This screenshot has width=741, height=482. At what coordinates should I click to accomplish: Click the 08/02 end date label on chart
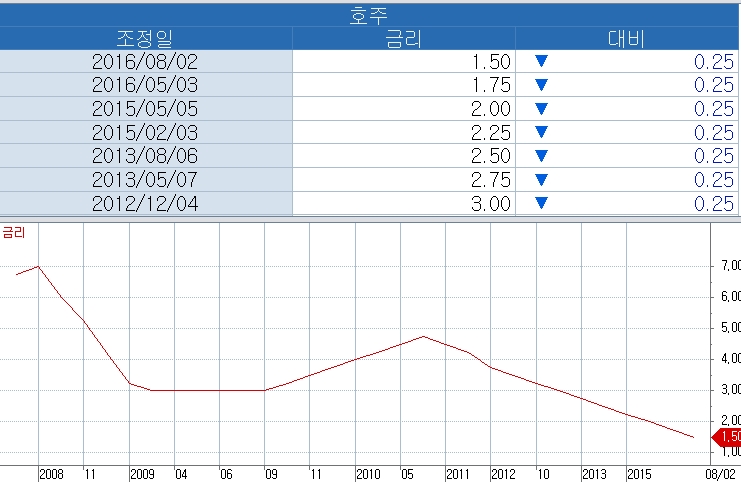click(x=722, y=474)
